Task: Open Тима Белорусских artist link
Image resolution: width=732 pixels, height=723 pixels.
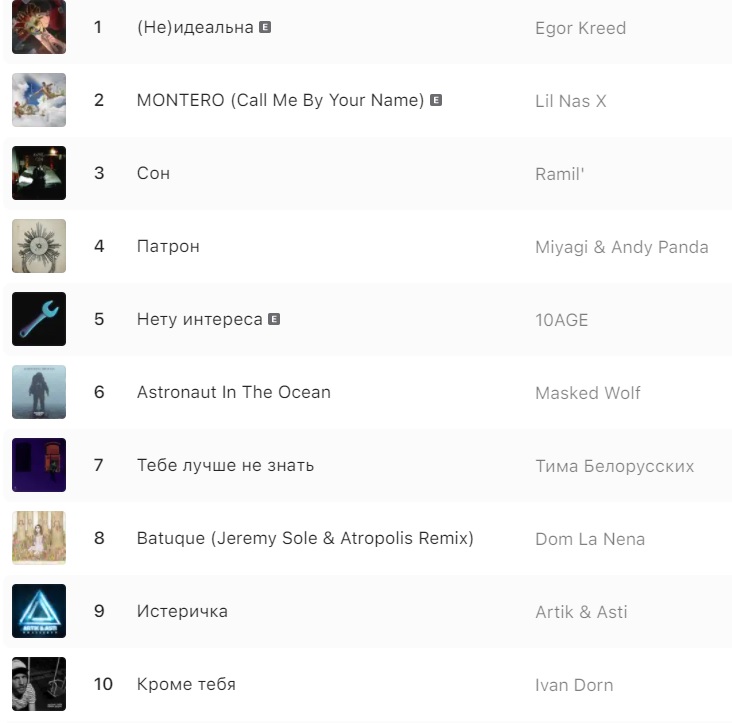Action: [614, 466]
